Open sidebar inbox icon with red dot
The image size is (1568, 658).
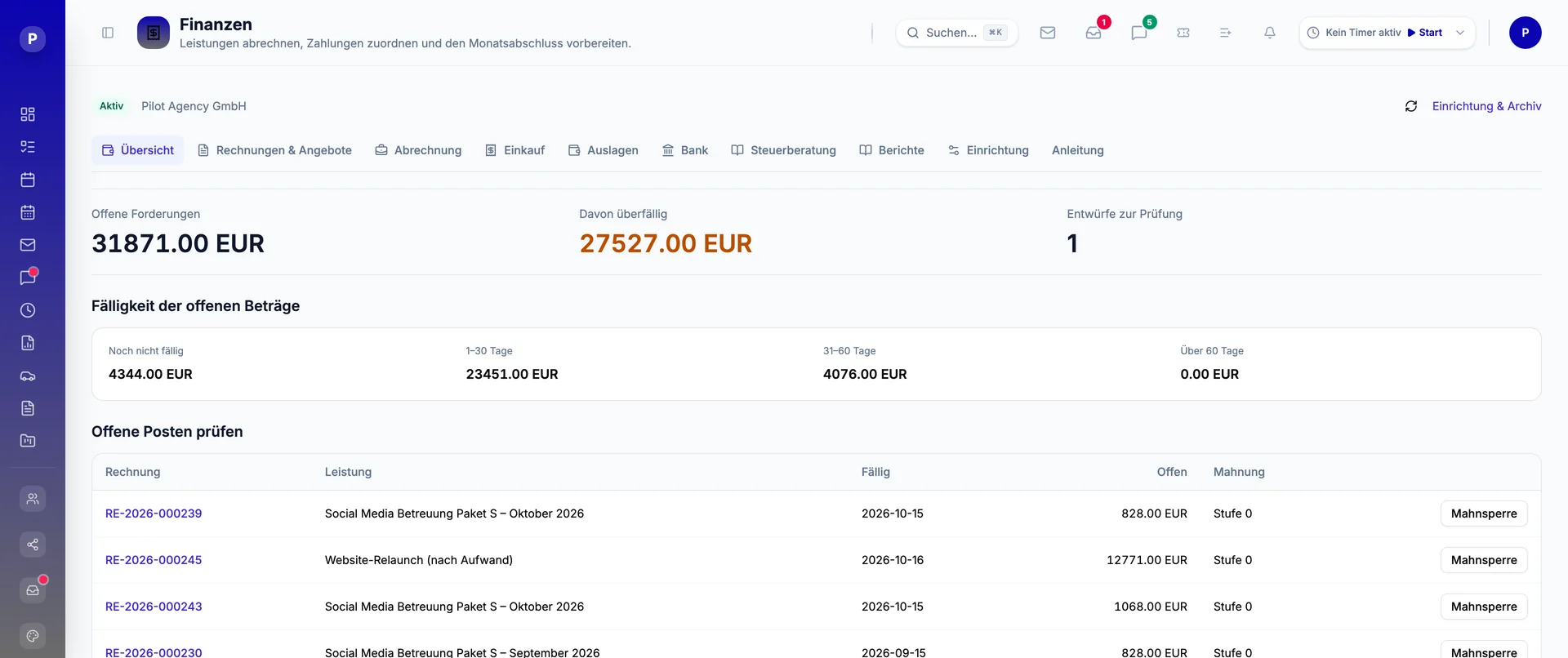click(33, 590)
